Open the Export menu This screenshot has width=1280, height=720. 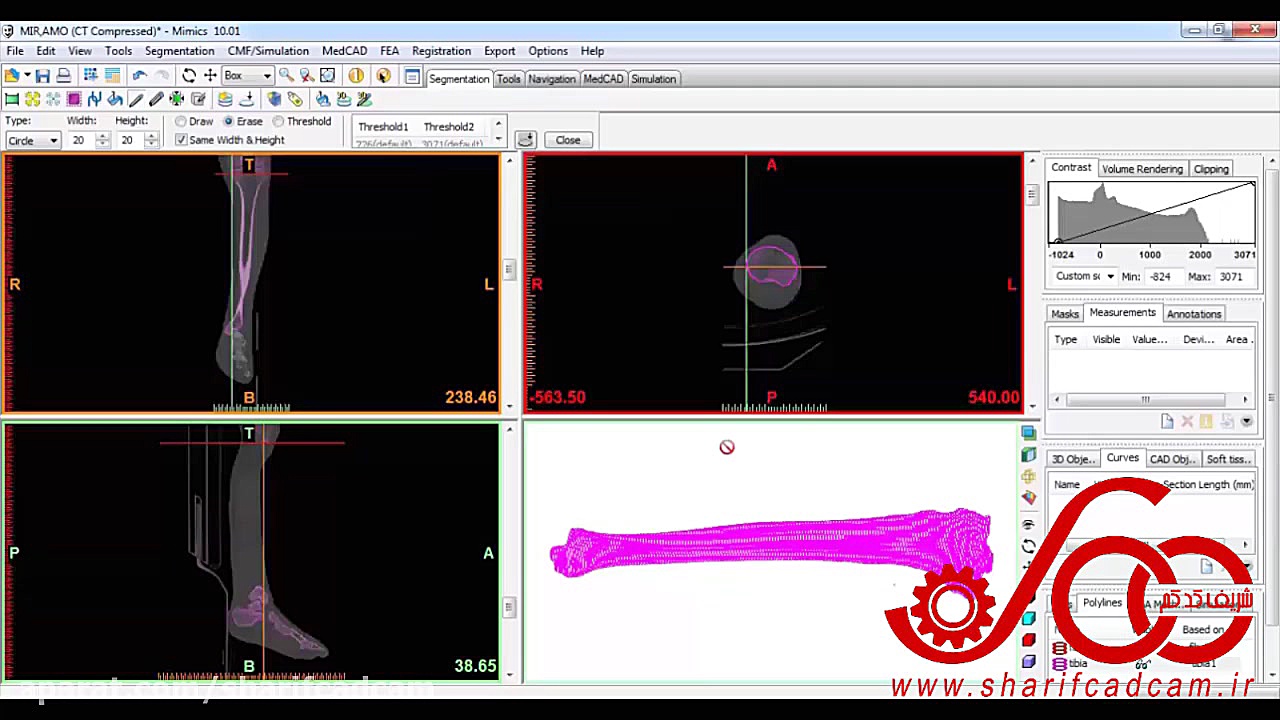[x=499, y=51]
